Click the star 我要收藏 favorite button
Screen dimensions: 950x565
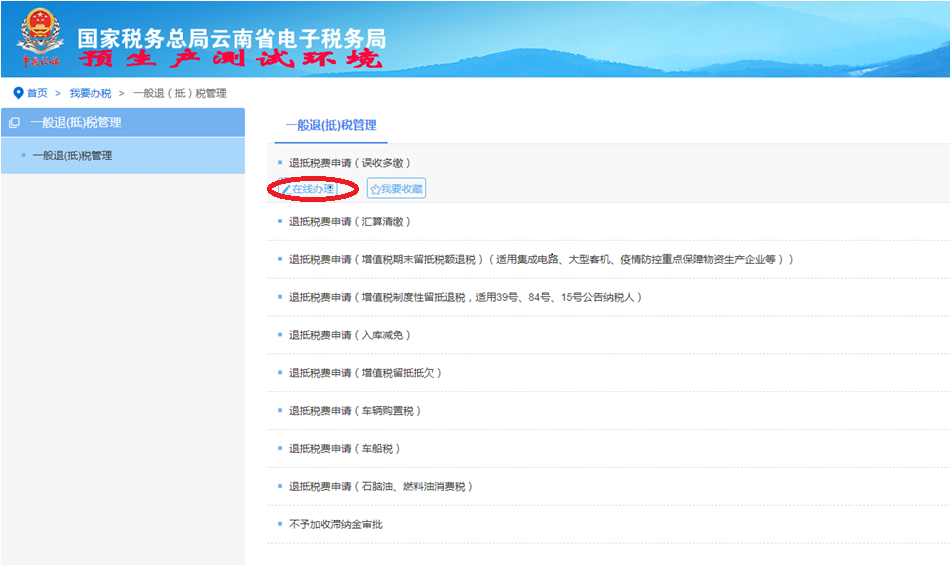(396, 189)
